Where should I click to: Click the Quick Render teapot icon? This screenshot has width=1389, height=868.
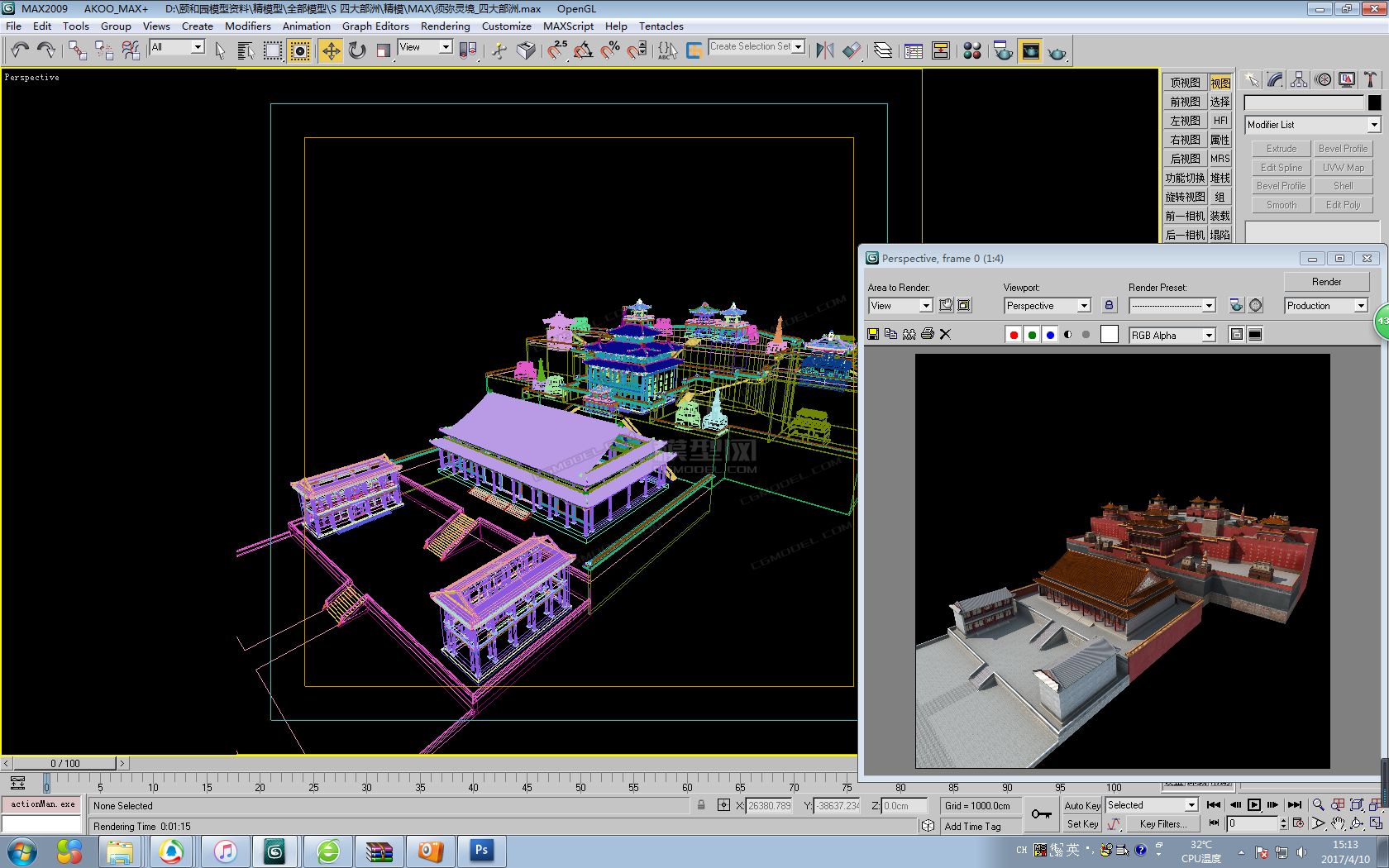point(1057,52)
